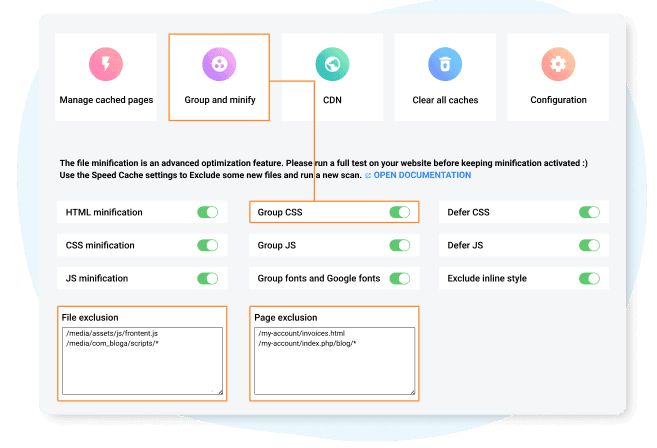The image size is (657, 448).
Task: Toggle Group fonts and Google fonts
Action: point(400,278)
